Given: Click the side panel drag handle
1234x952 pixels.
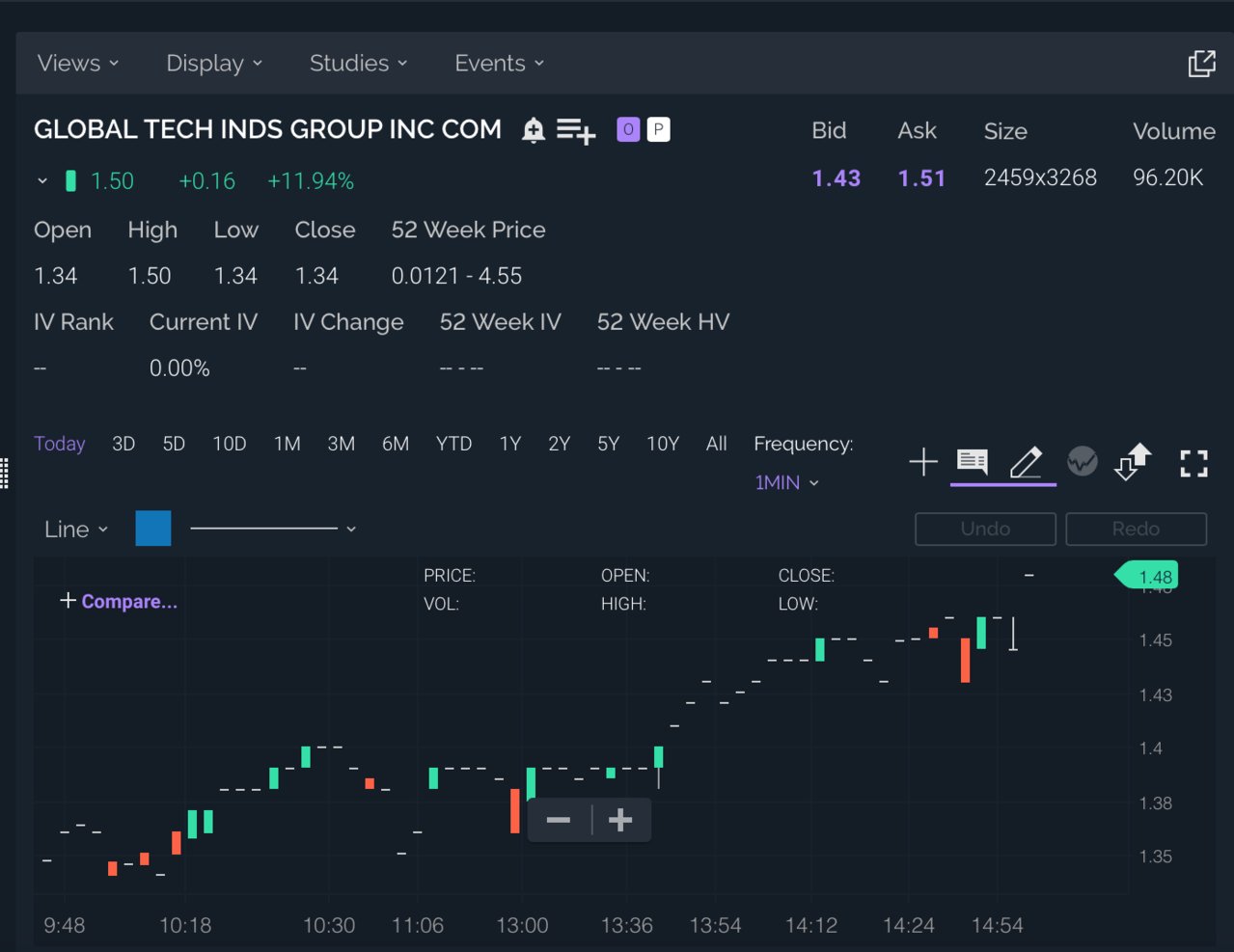Looking at the screenshot, I should pyautogui.click(x=5, y=473).
